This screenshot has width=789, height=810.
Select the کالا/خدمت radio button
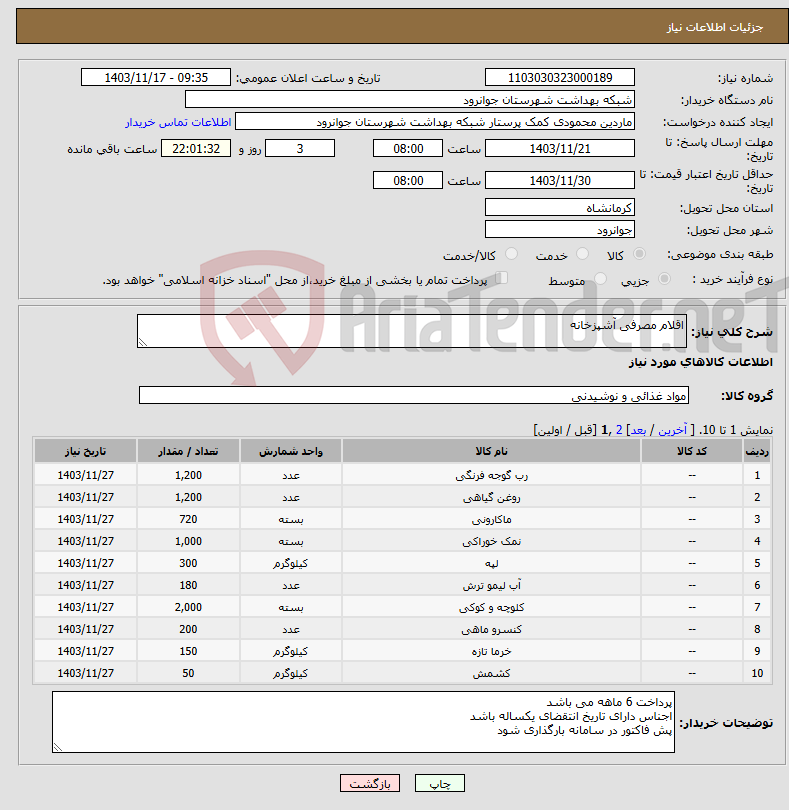point(511,254)
